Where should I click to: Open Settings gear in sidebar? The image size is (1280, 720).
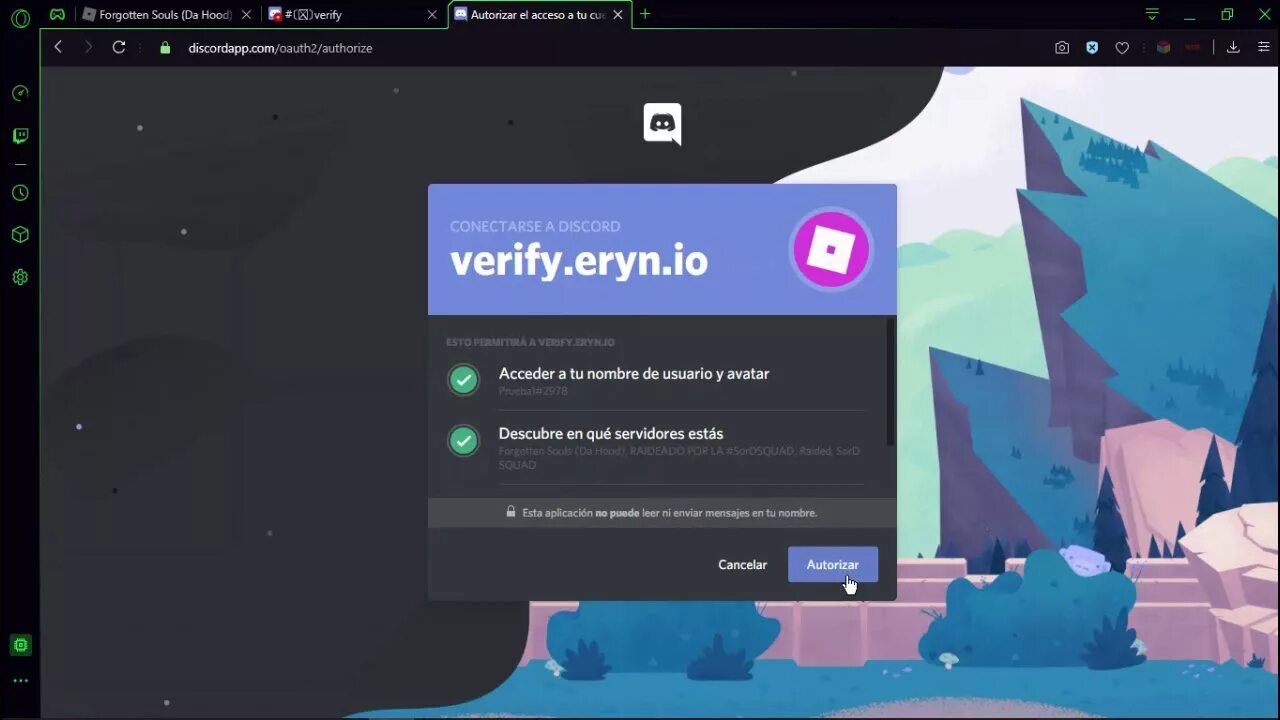[20, 277]
